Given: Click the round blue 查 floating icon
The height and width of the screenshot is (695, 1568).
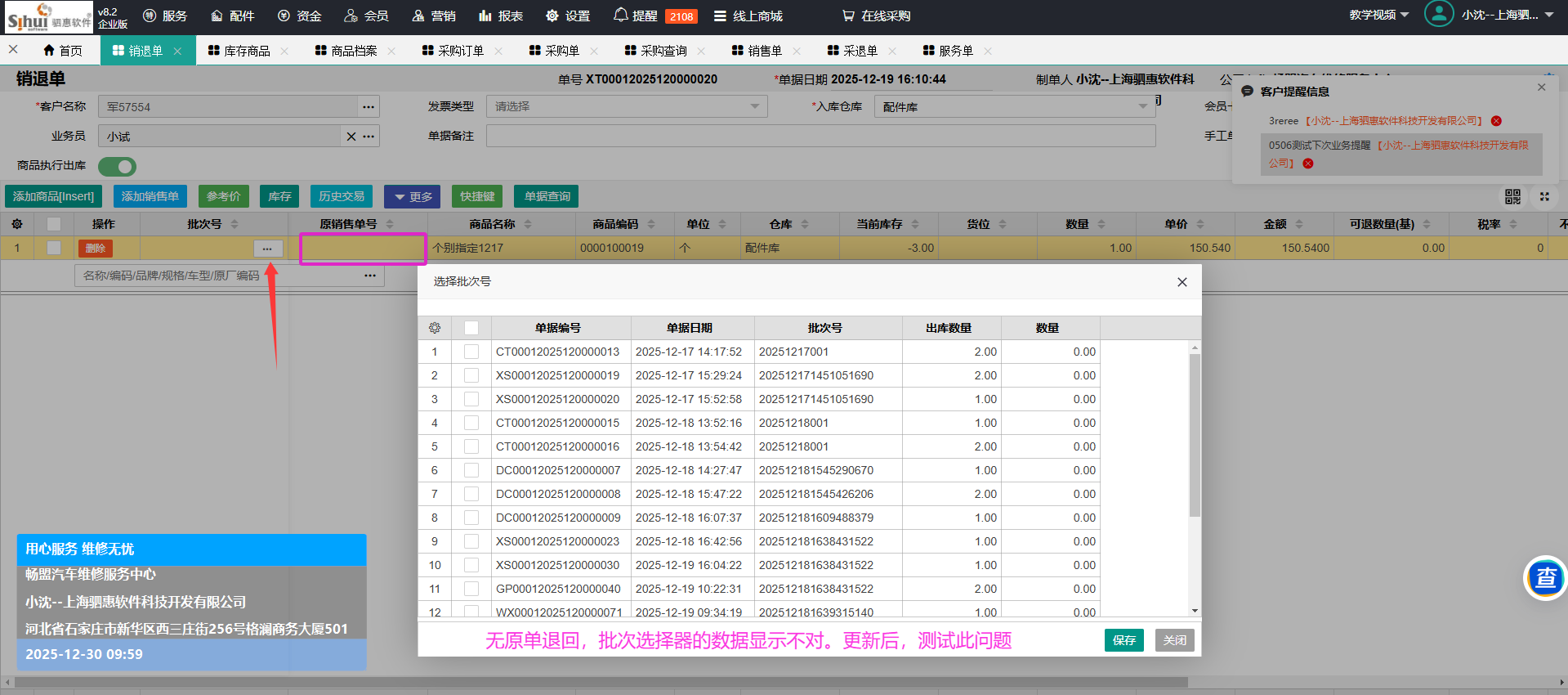Looking at the screenshot, I should click(x=1545, y=578).
